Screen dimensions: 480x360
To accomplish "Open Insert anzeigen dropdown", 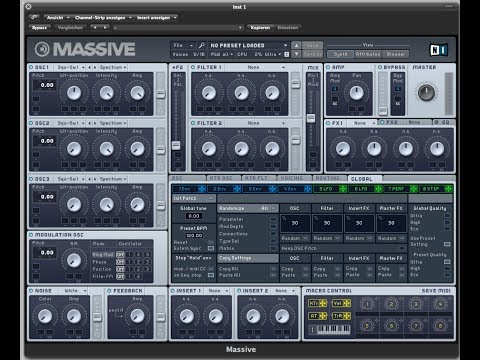I will click(156, 17).
